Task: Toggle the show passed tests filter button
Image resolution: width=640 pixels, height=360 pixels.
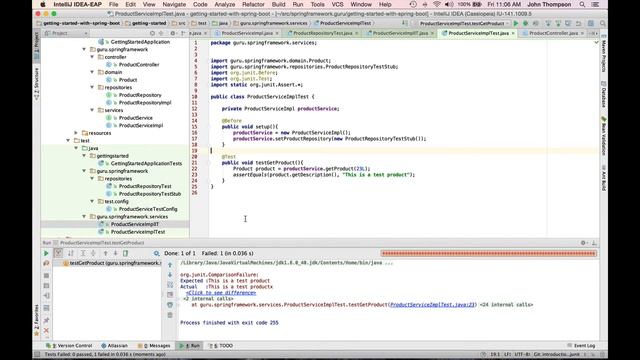Action: 58,253
